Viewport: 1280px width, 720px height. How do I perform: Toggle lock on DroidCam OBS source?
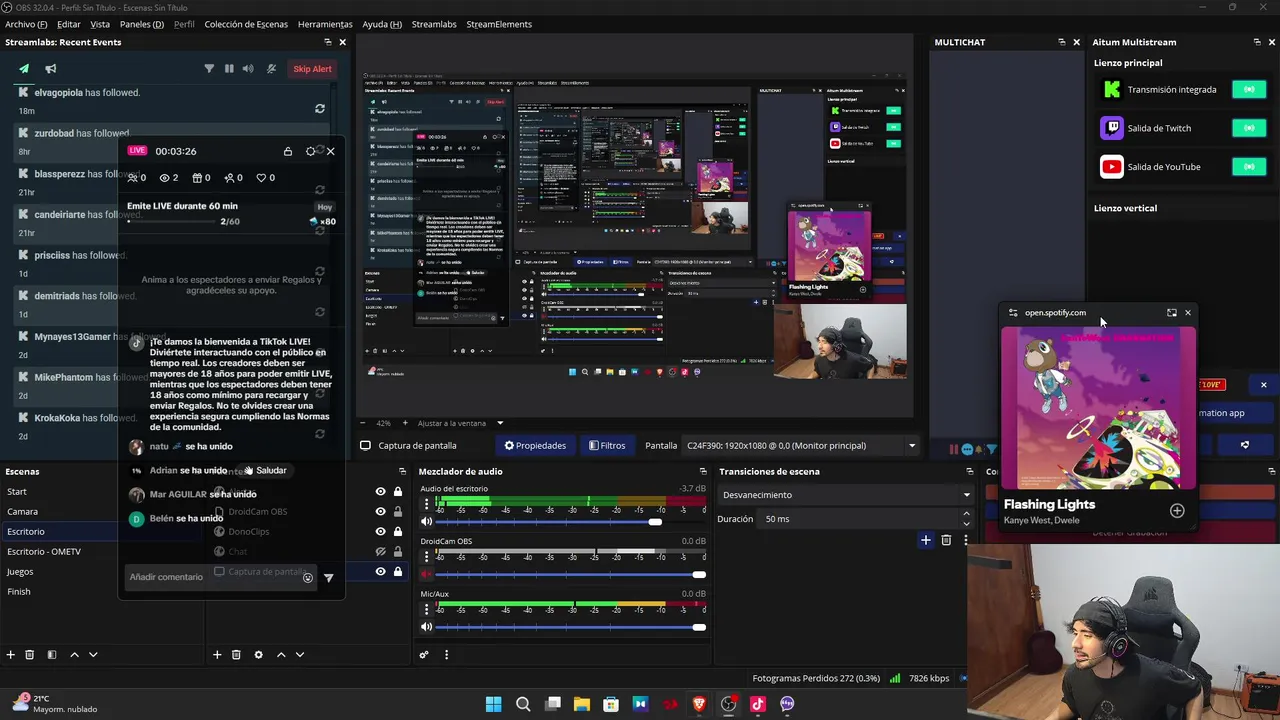coord(398,511)
